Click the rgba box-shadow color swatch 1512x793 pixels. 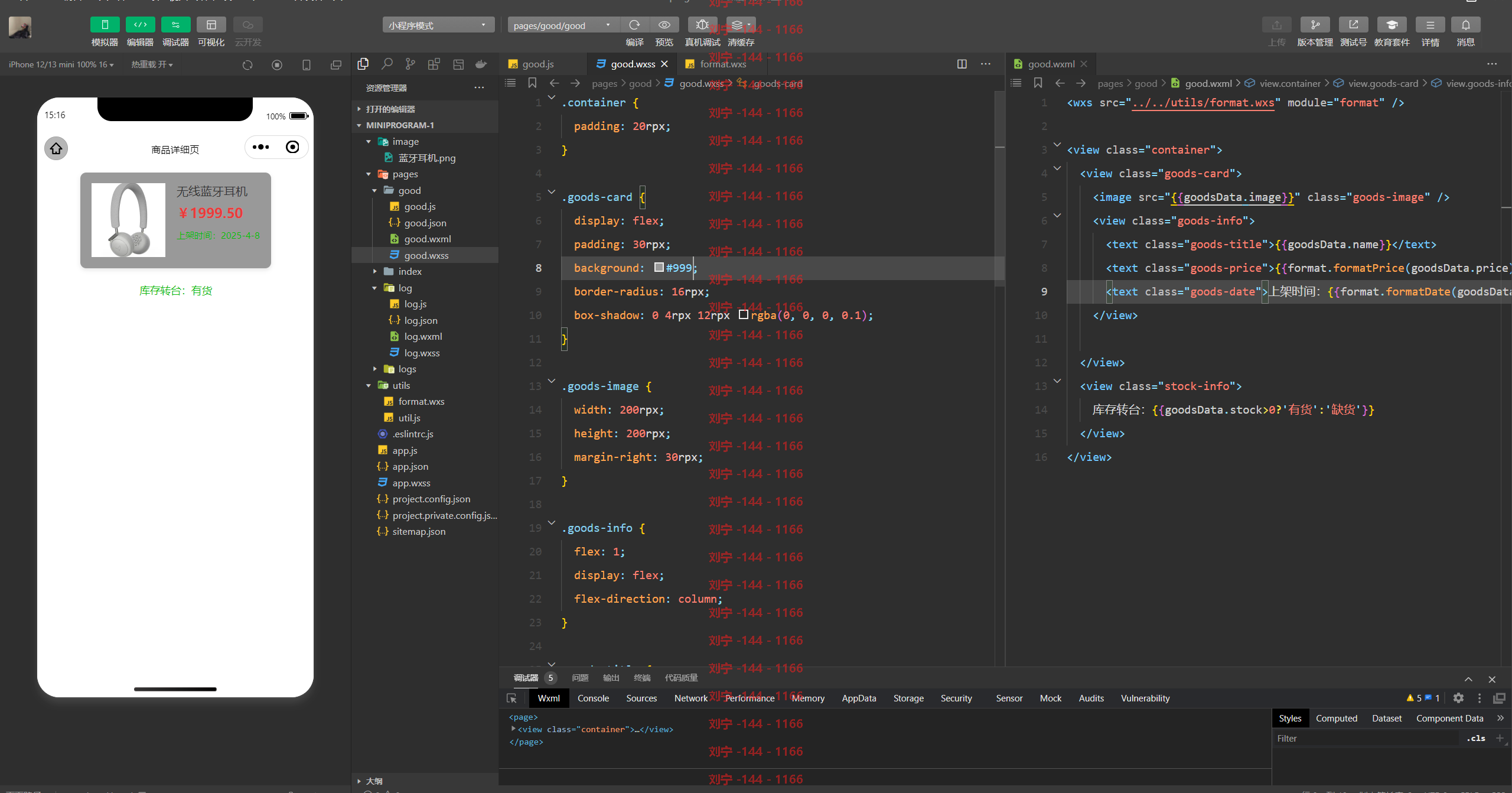click(x=744, y=315)
